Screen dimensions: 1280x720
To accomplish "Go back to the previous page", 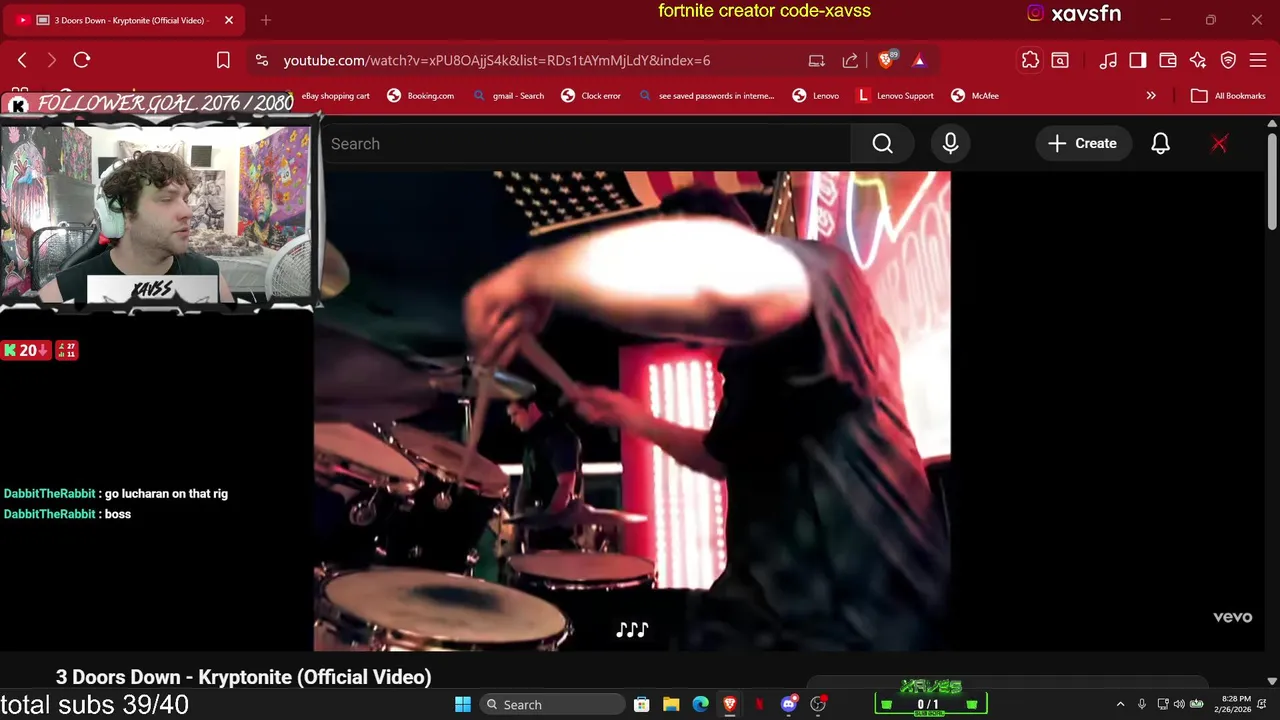I will pos(22,60).
